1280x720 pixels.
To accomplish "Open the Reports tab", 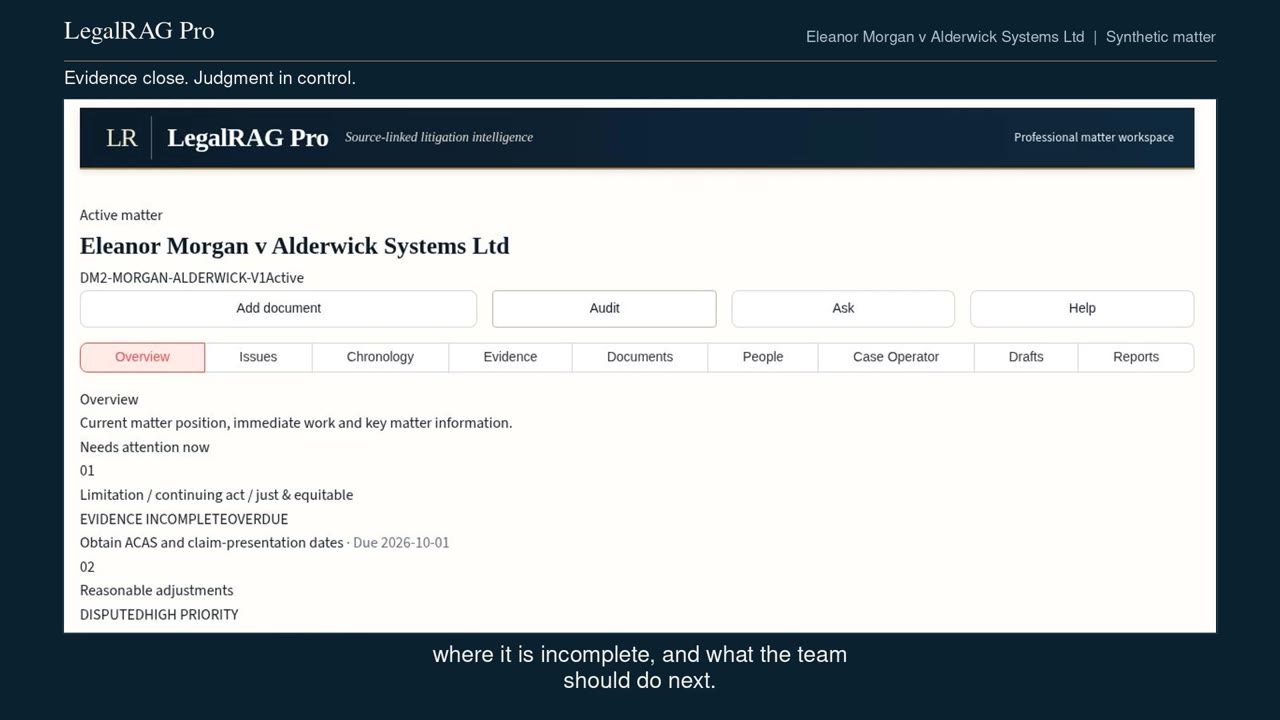I will [x=1136, y=357].
